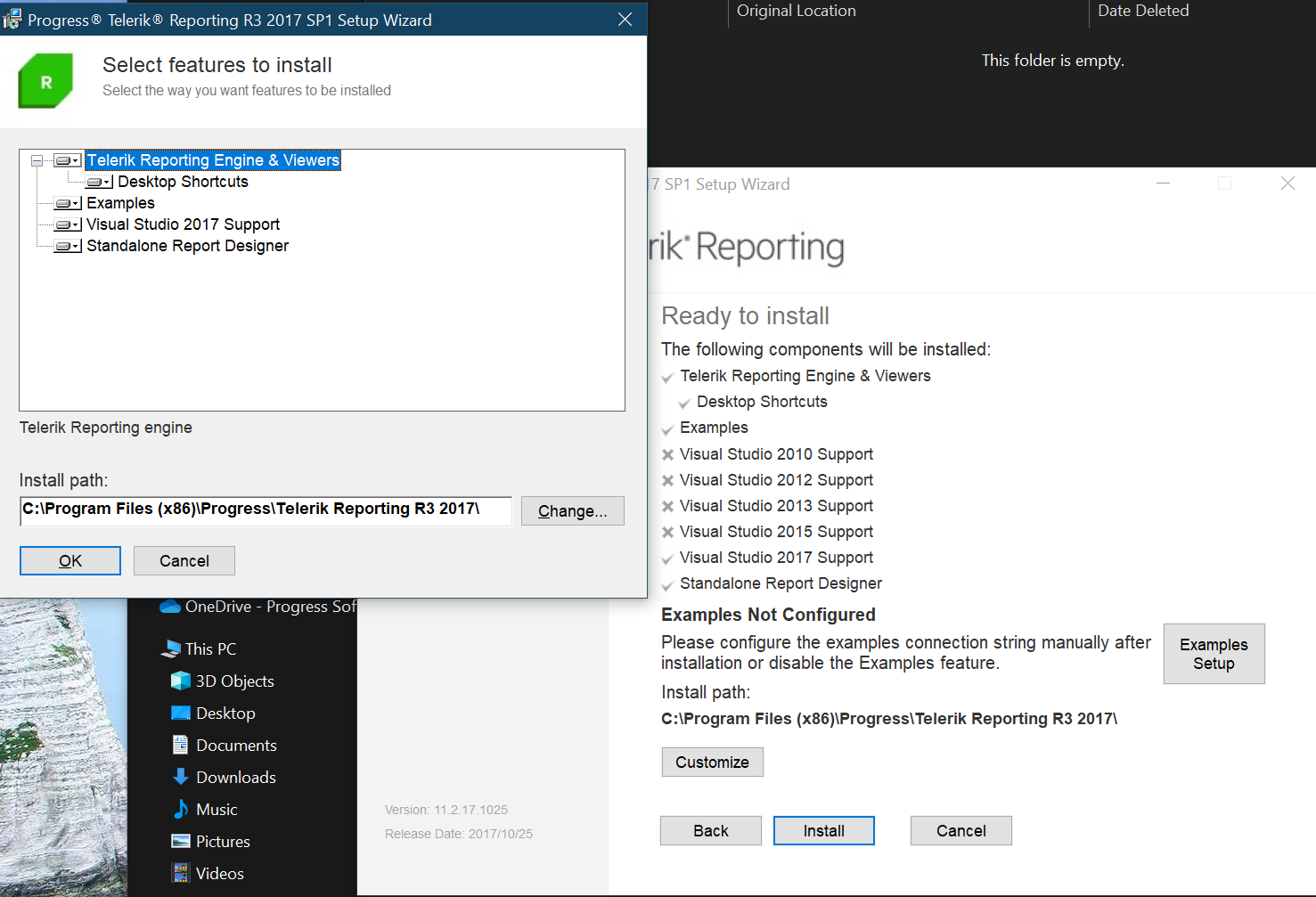
Task: Click the X icon beside Visual Studio 2010 Support
Action: pyautogui.click(x=667, y=454)
